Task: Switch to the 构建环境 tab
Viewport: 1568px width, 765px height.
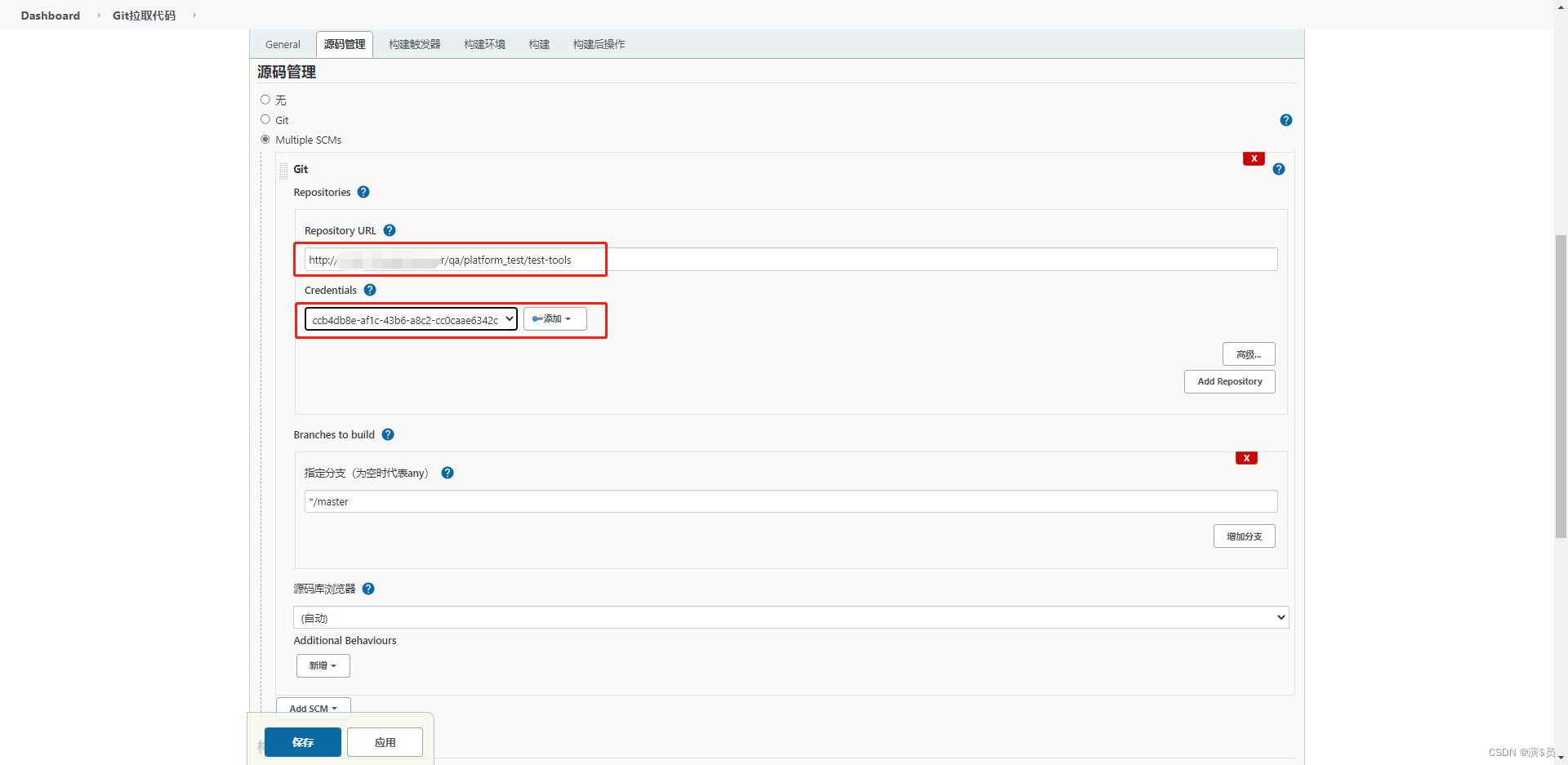Action: [x=485, y=44]
